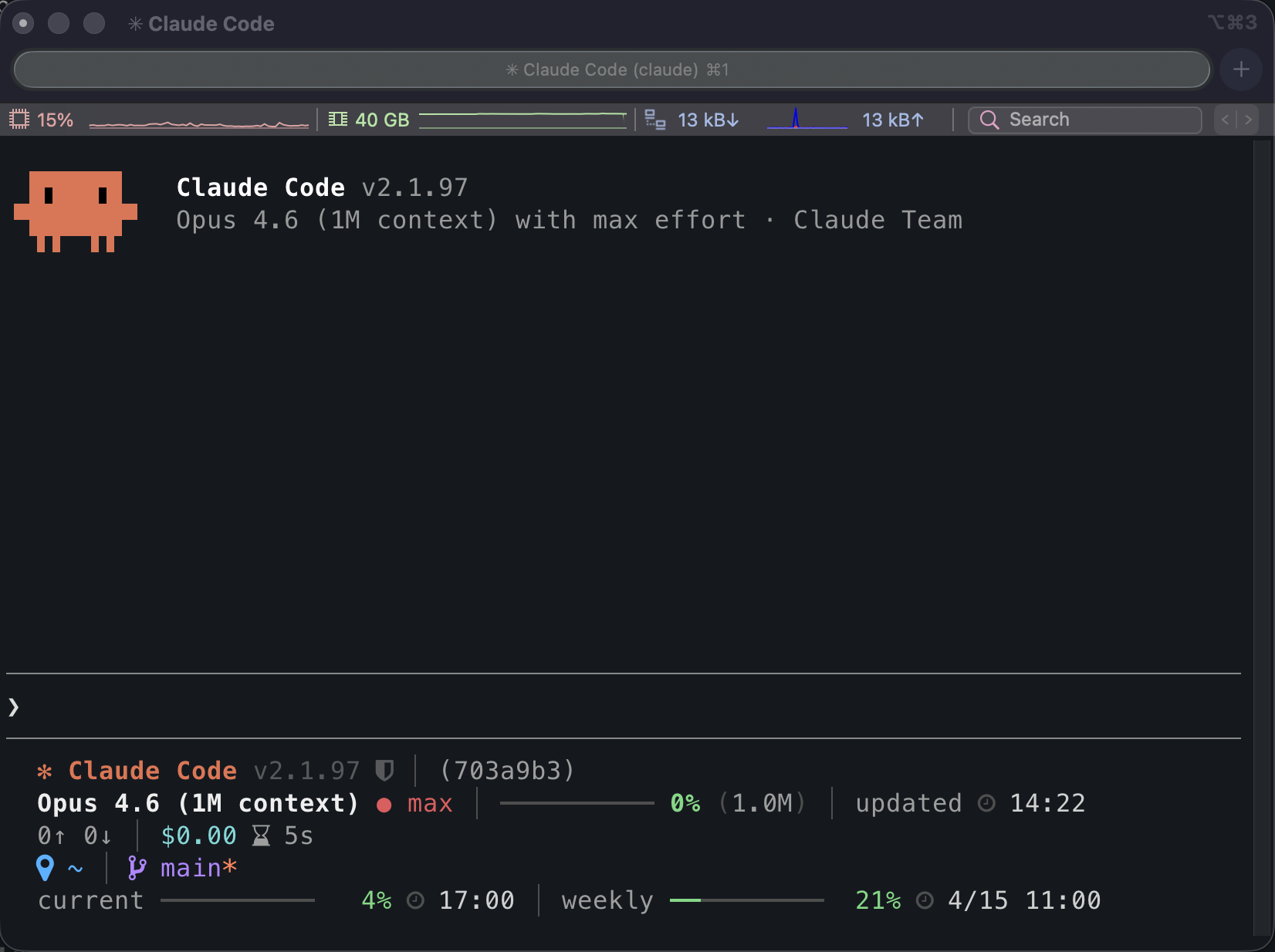Click the memory icon beside 40 GB

pos(338,120)
